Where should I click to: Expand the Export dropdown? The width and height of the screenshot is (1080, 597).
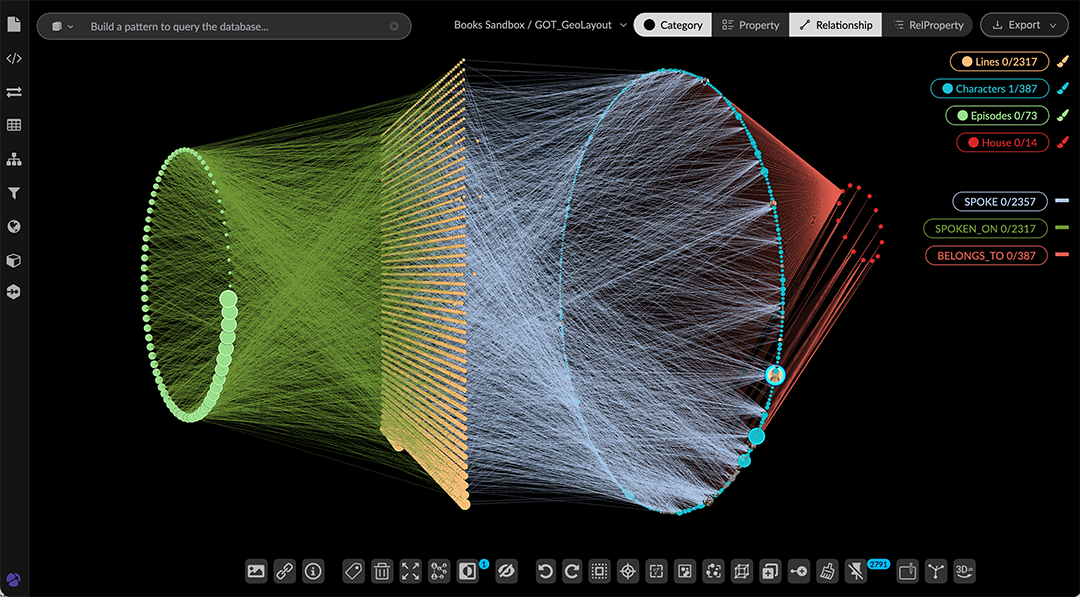tap(1023, 25)
